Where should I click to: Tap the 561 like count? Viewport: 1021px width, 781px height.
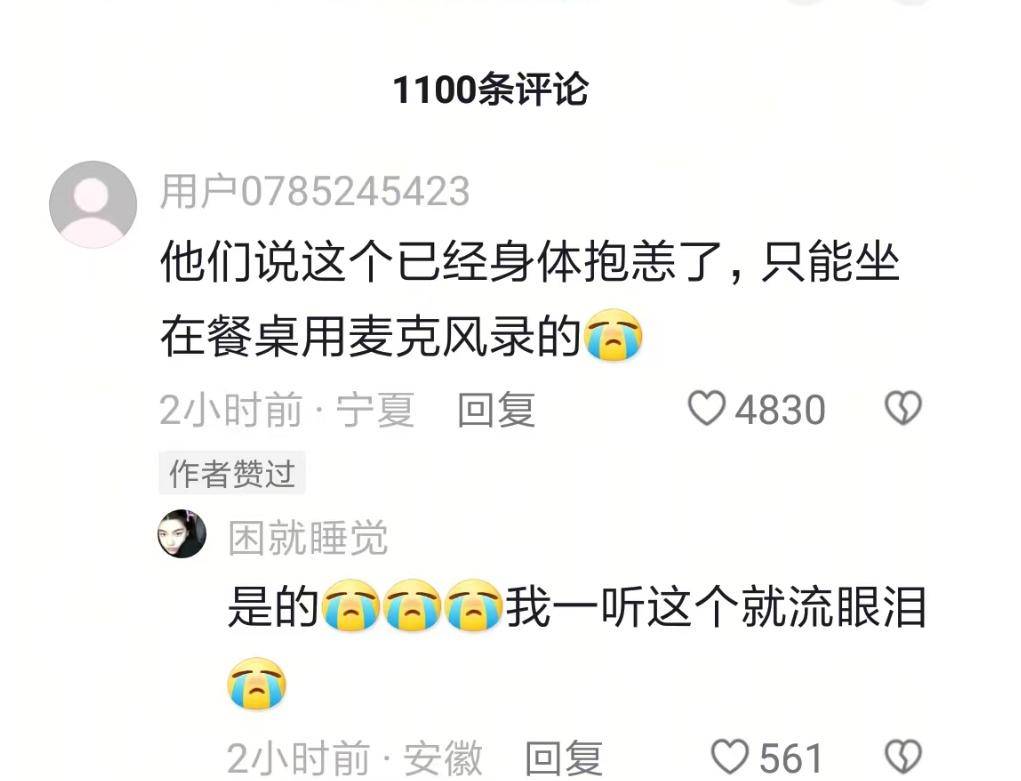[x=791, y=758]
